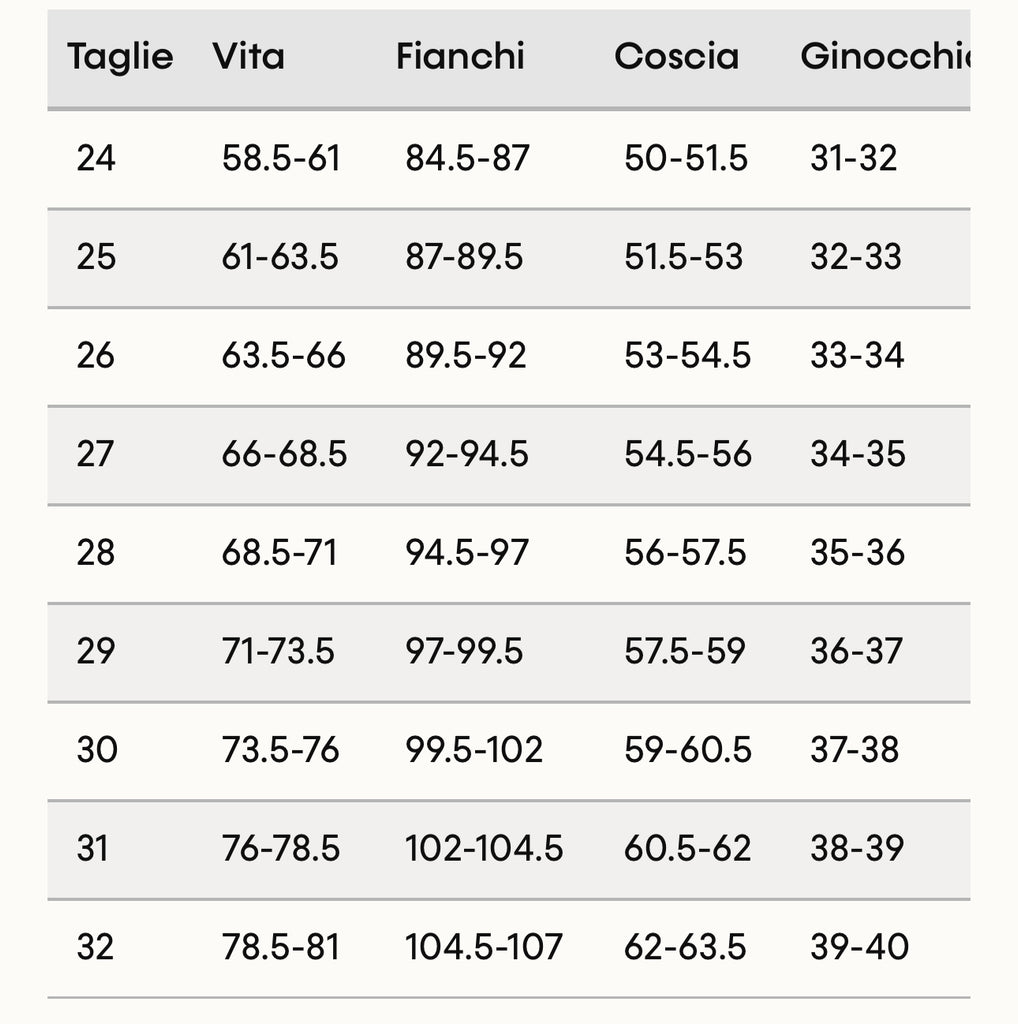Select knee measurement 38-39
Screen dimensions: 1018x1024
pyautogui.click(x=857, y=848)
